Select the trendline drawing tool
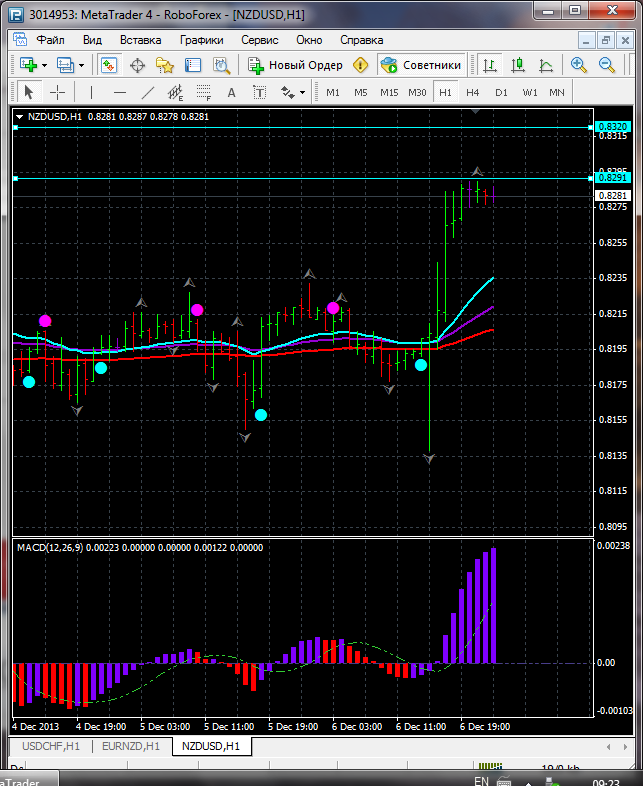643x786 pixels. point(148,92)
